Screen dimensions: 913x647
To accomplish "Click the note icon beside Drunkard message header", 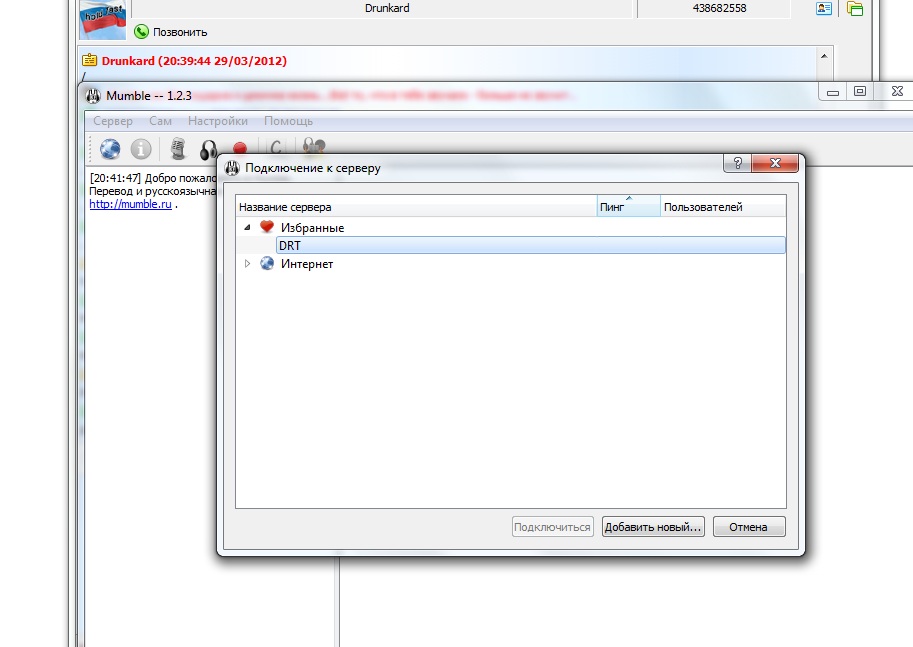I will [90, 60].
